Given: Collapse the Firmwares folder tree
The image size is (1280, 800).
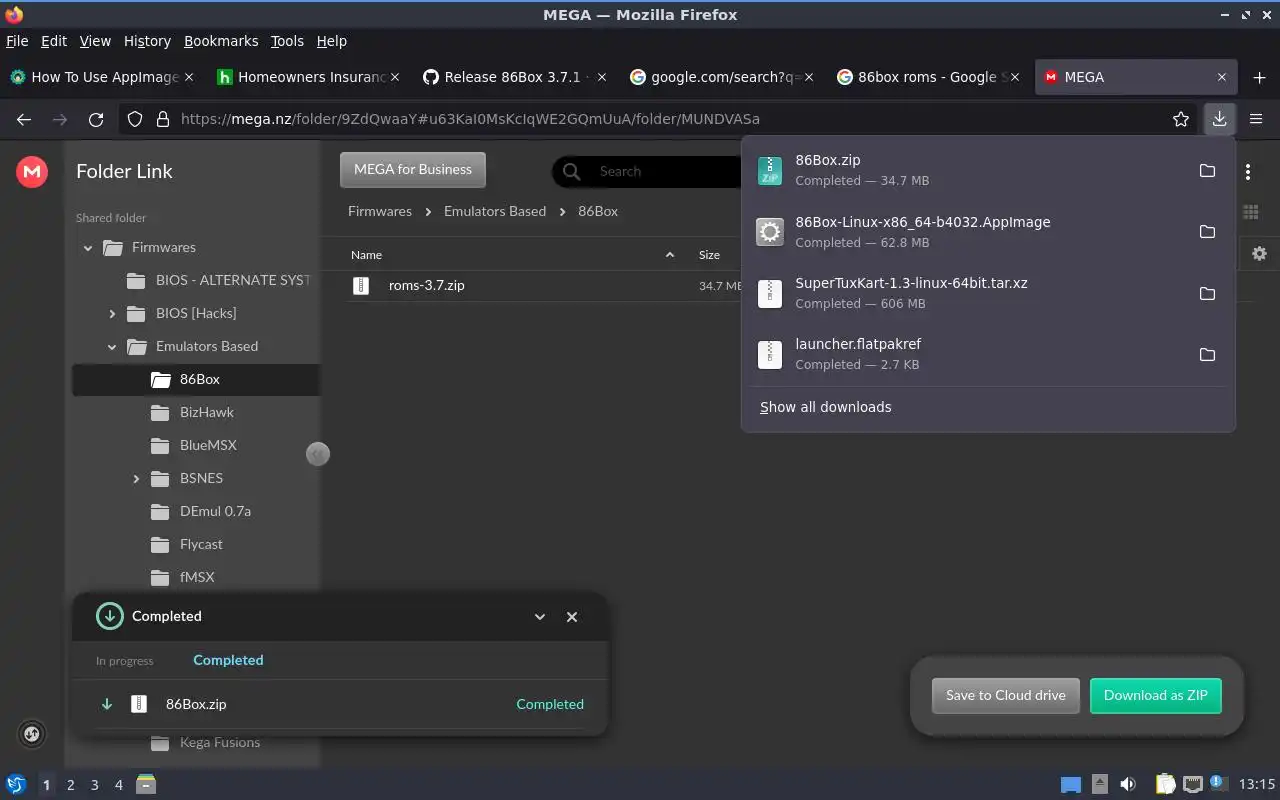Looking at the screenshot, I should point(88,248).
